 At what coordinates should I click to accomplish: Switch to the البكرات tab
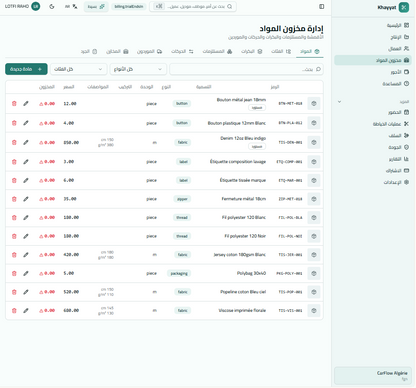(x=252, y=51)
